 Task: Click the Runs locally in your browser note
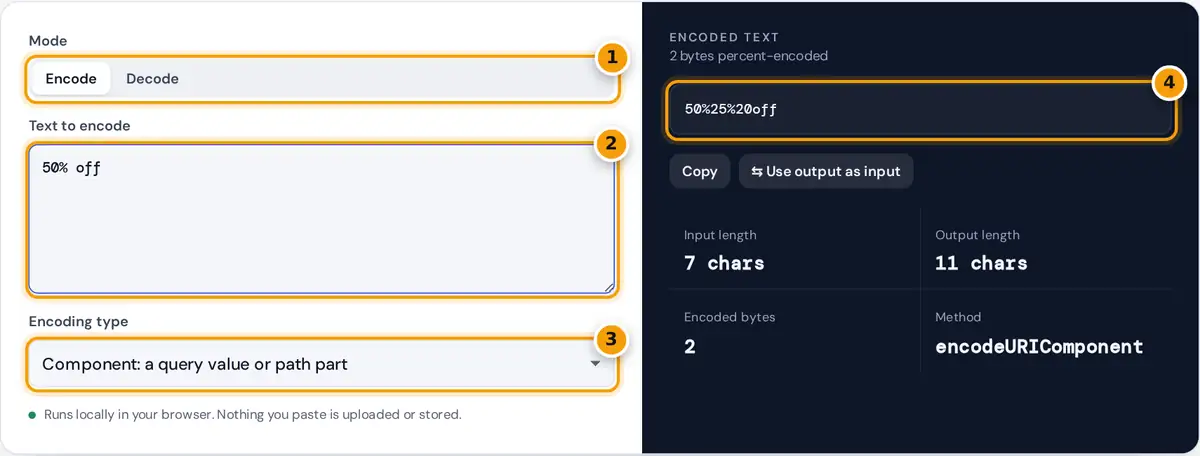[252, 414]
